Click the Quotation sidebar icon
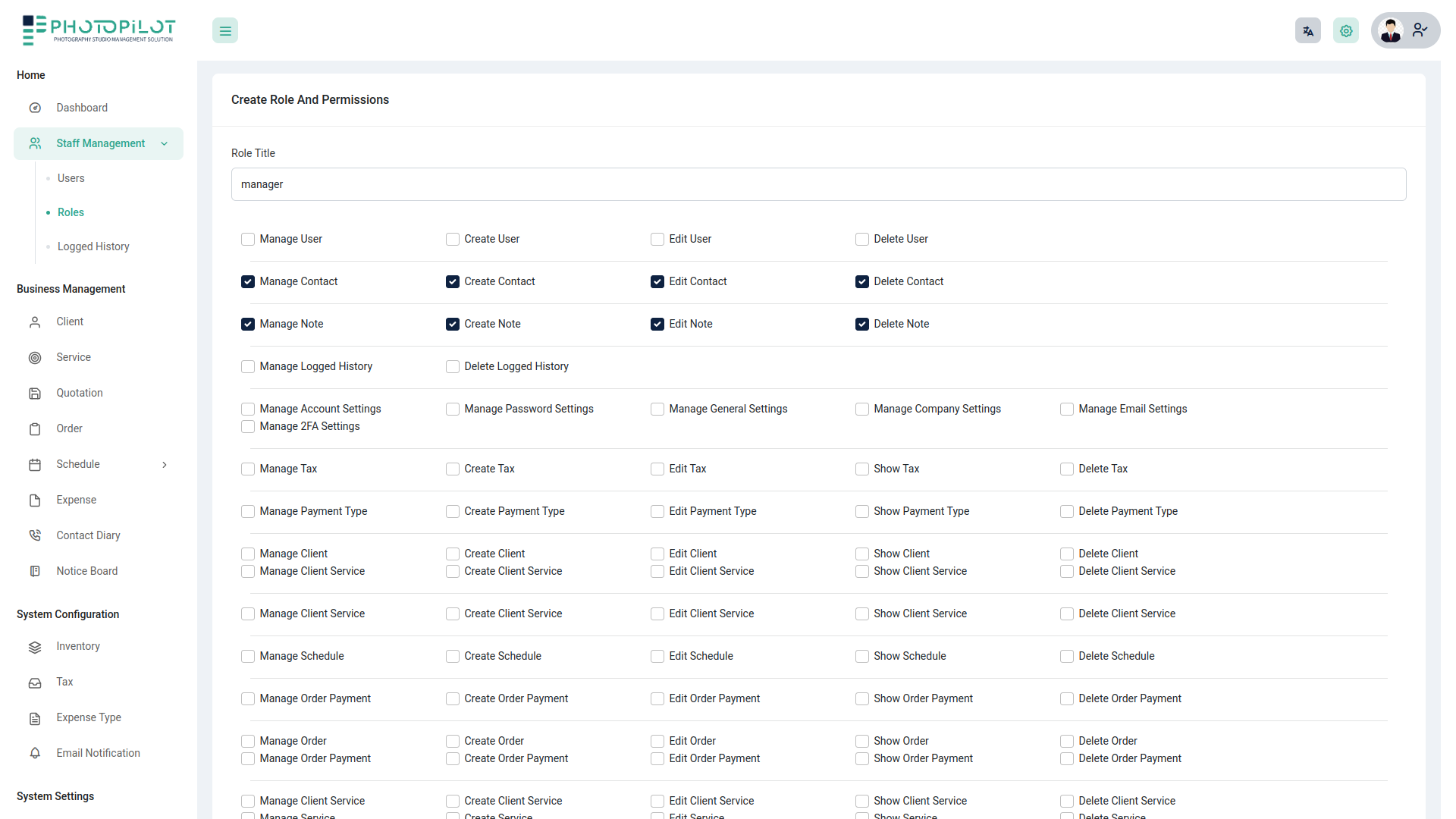The image size is (1456, 819). [35, 393]
